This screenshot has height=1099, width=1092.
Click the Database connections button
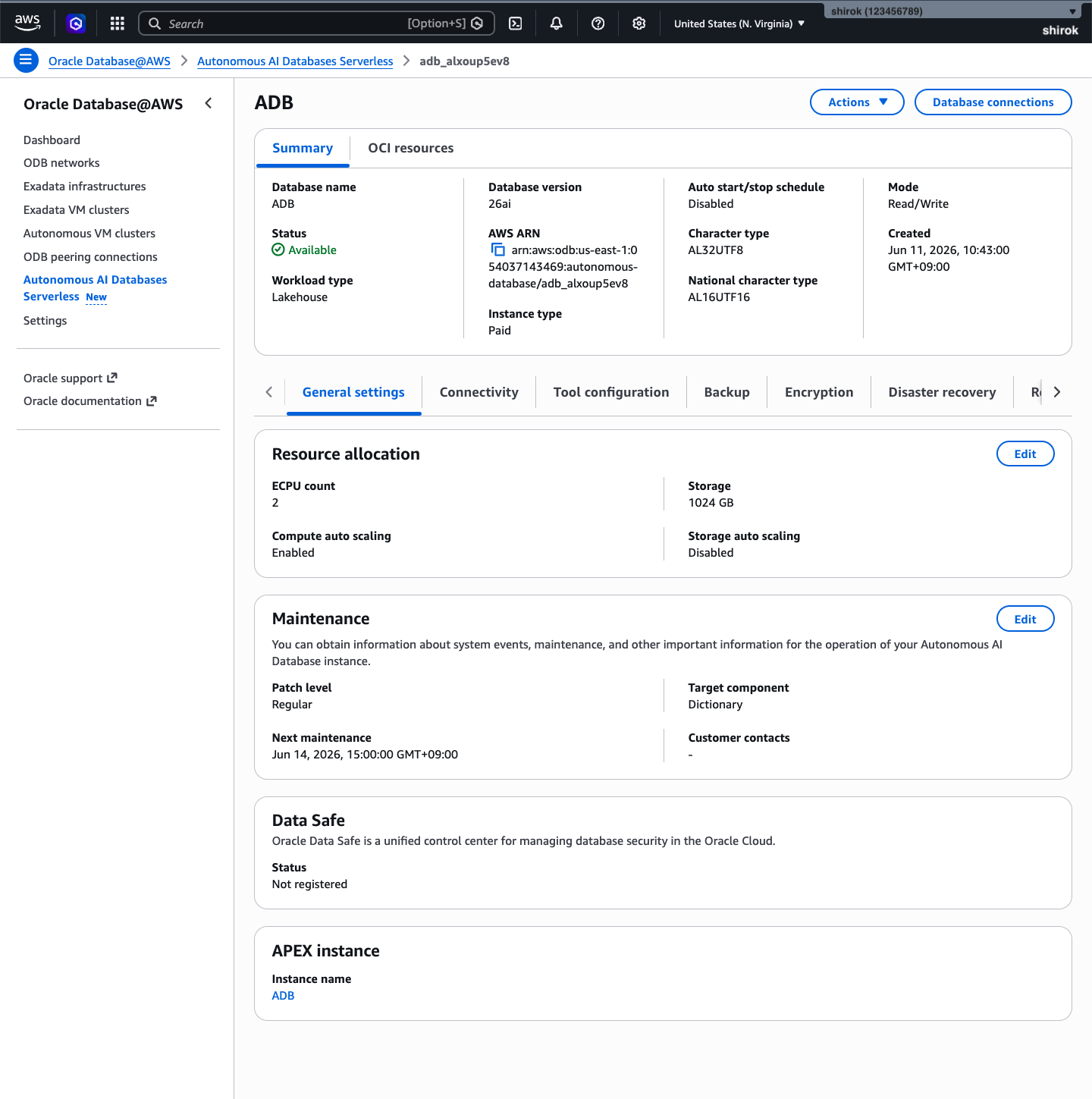[x=993, y=102]
